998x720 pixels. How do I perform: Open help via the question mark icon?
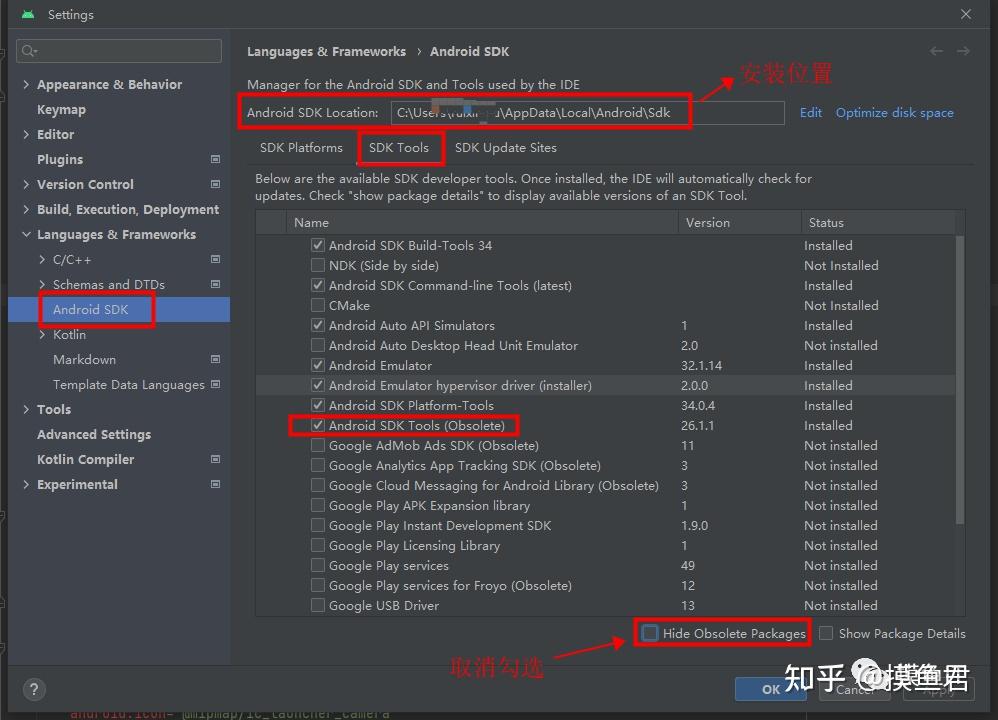(33, 689)
